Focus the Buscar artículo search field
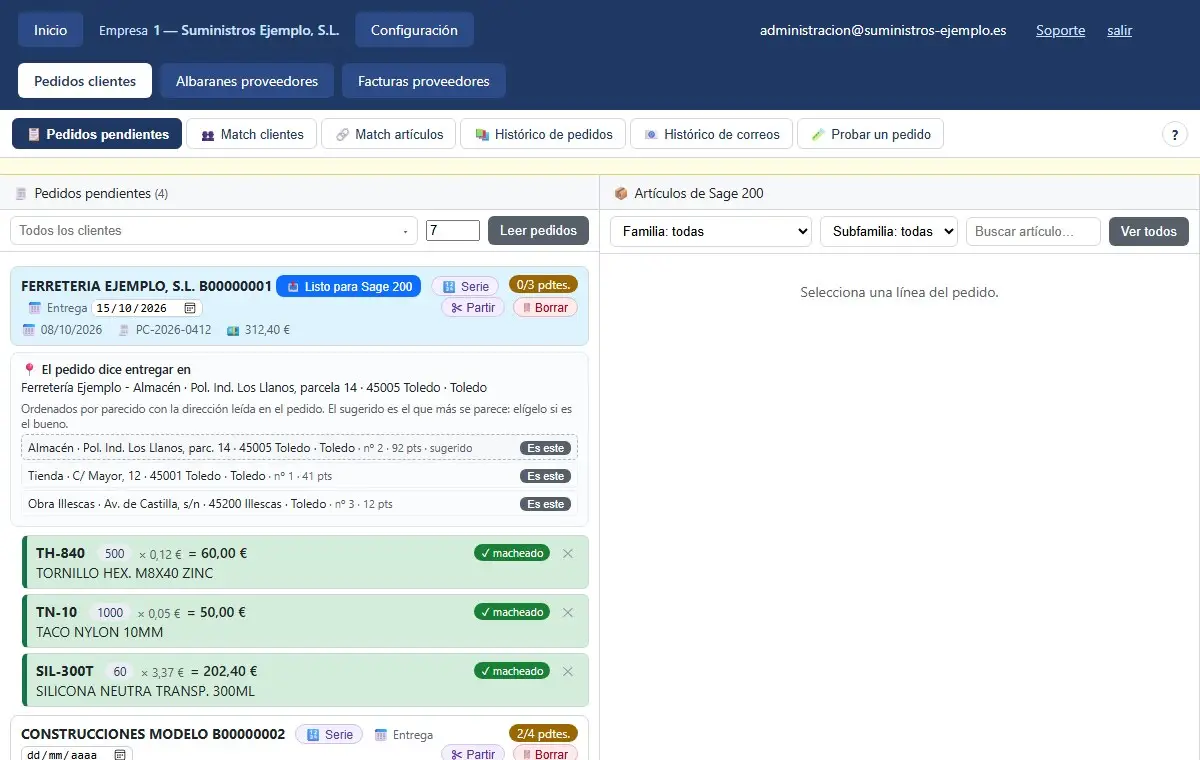The image size is (1200, 760). pos(1033,231)
